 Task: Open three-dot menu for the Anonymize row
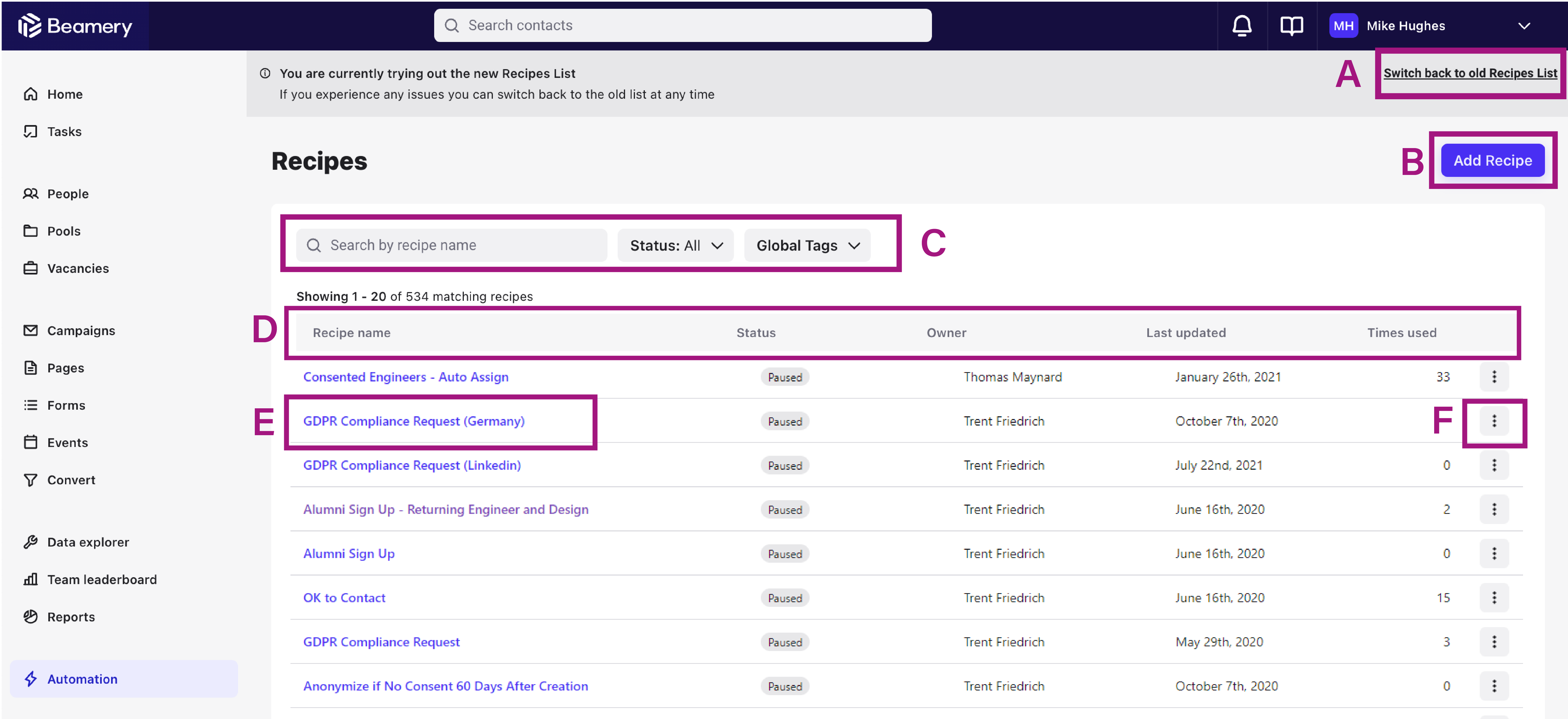point(1494,686)
